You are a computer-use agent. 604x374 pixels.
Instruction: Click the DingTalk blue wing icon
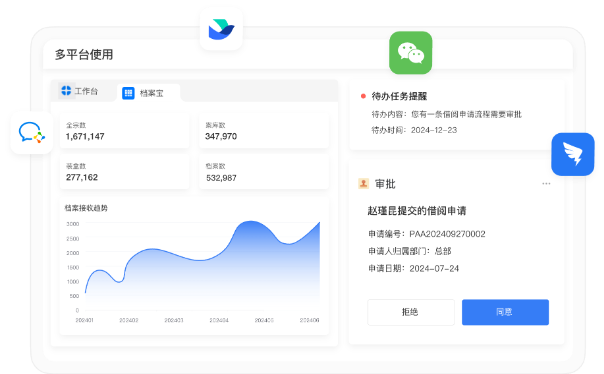573,154
